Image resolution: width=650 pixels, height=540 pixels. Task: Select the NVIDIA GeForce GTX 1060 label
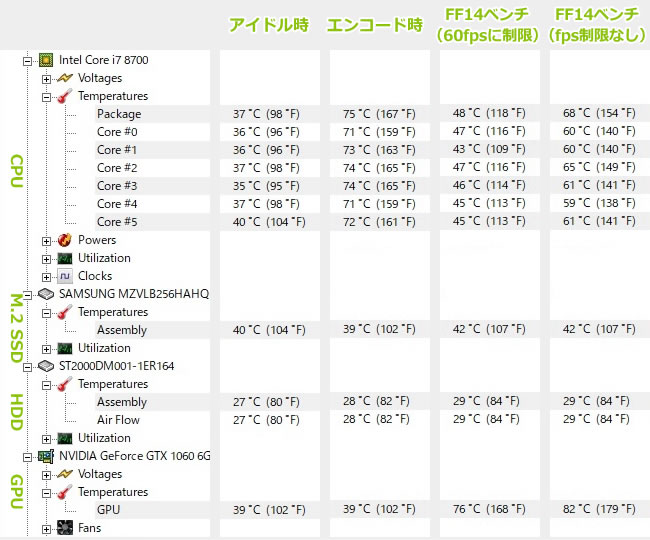[135, 456]
